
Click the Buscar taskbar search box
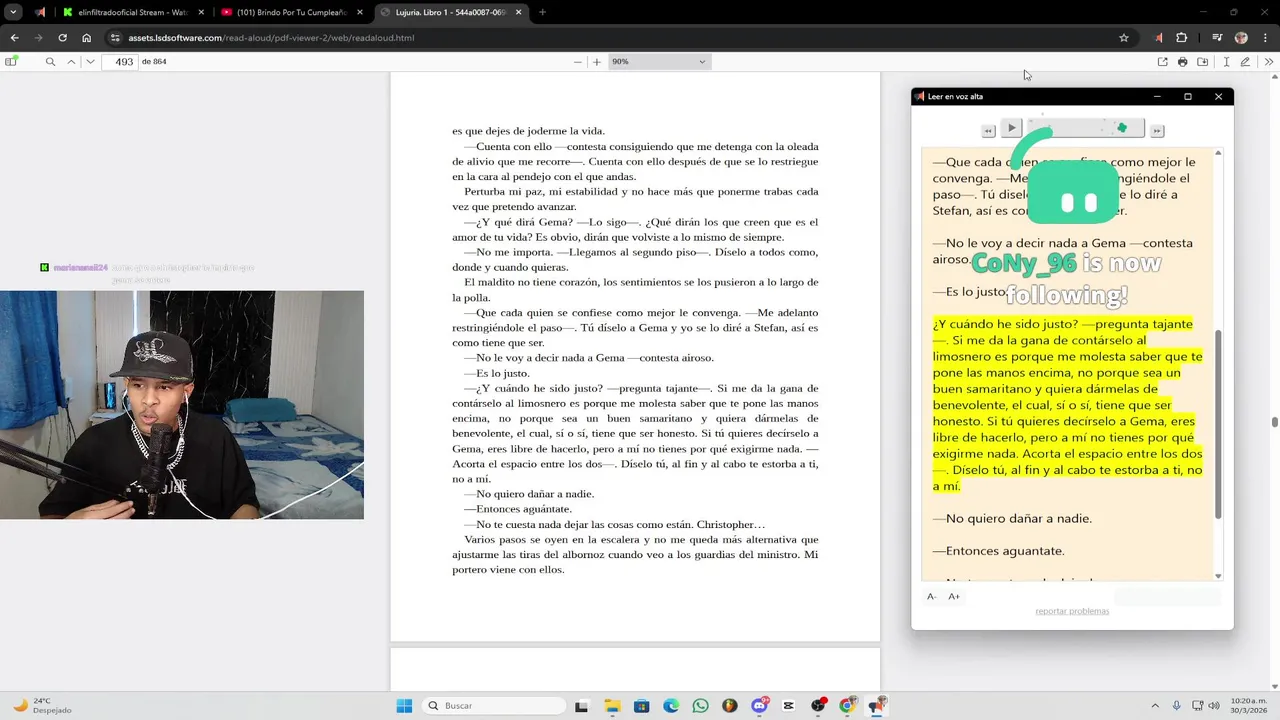point(494,706)
